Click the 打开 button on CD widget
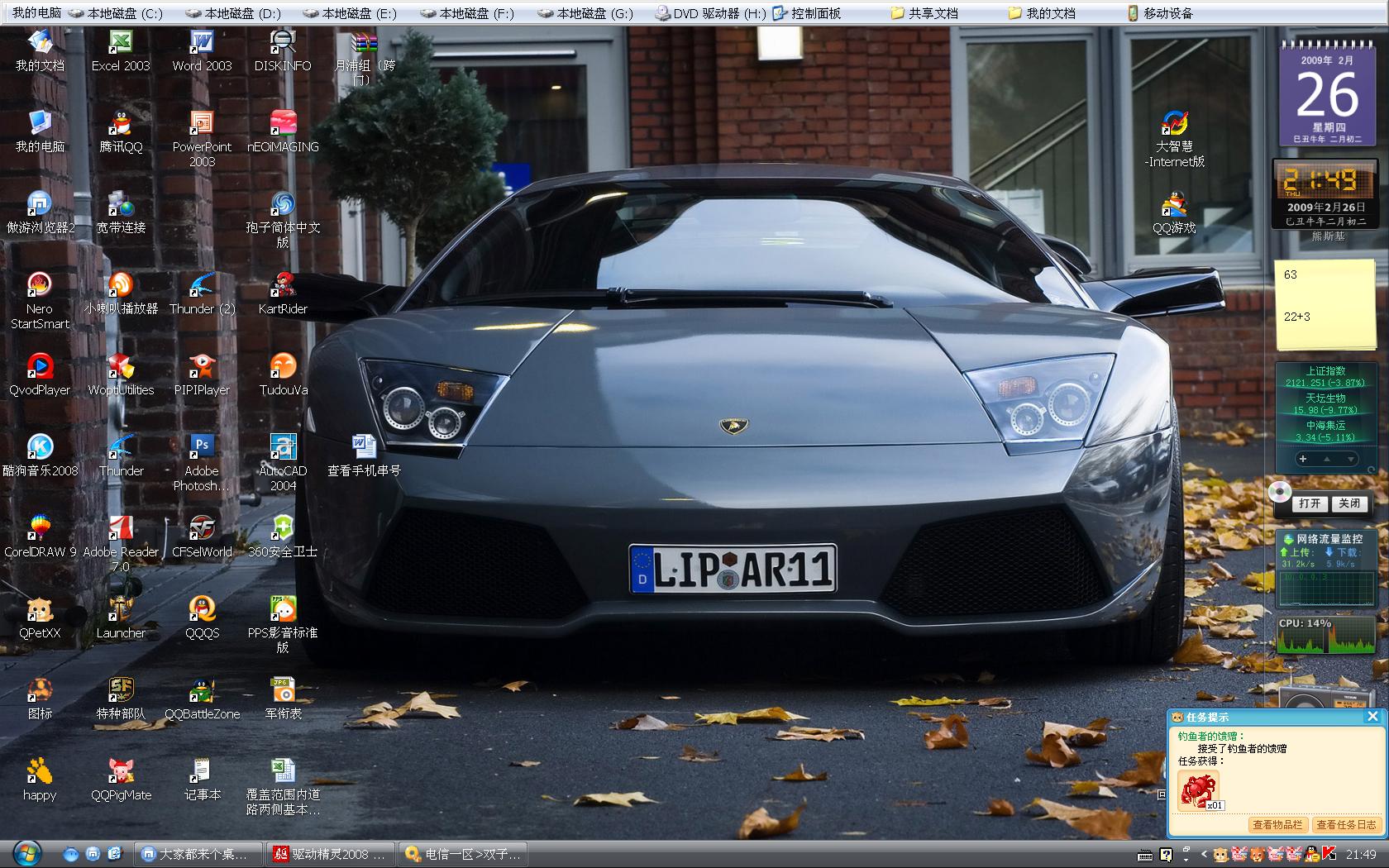The image size is (1389, 868). [1310, 503]
